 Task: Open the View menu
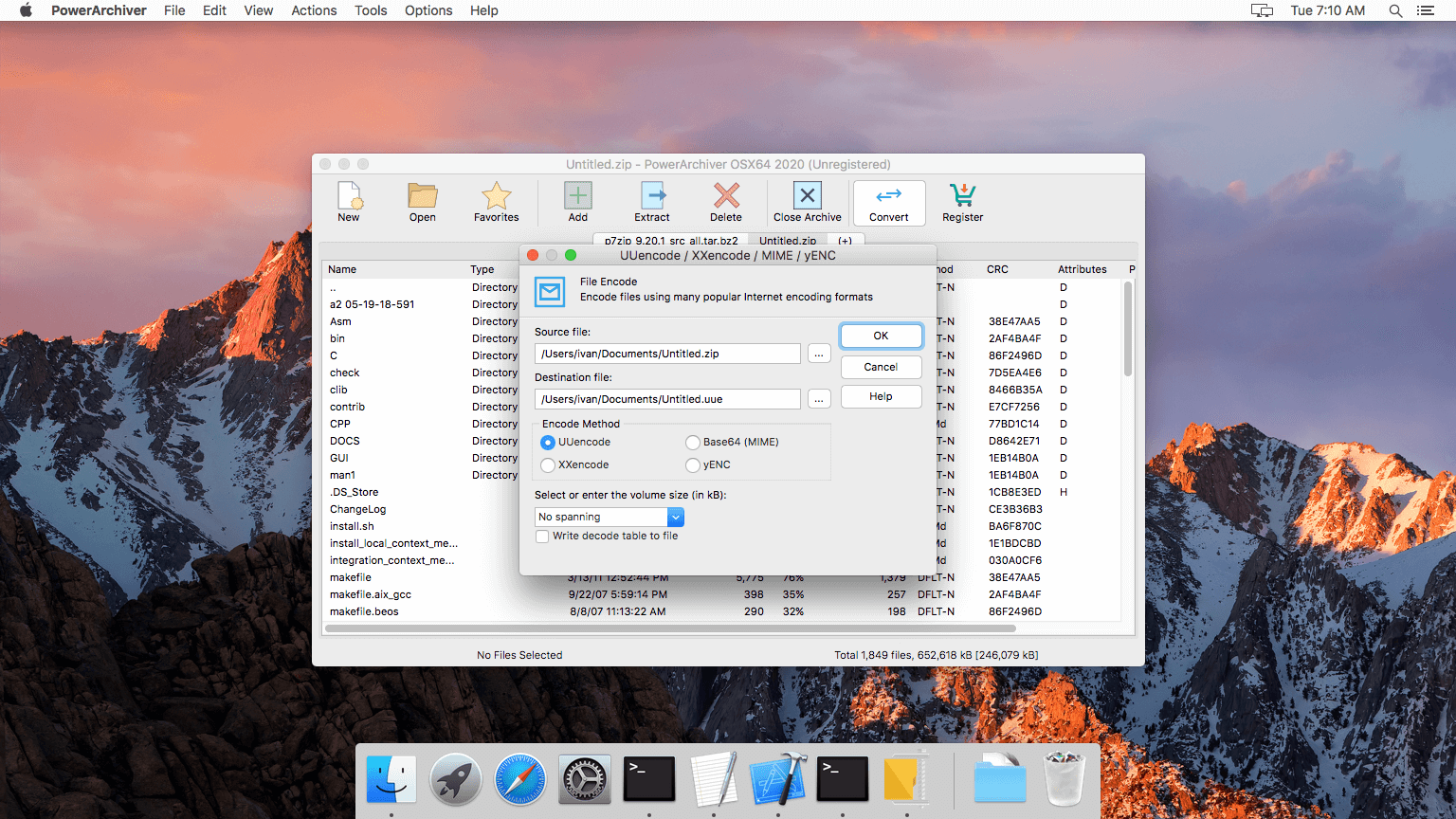pos(258,10)
